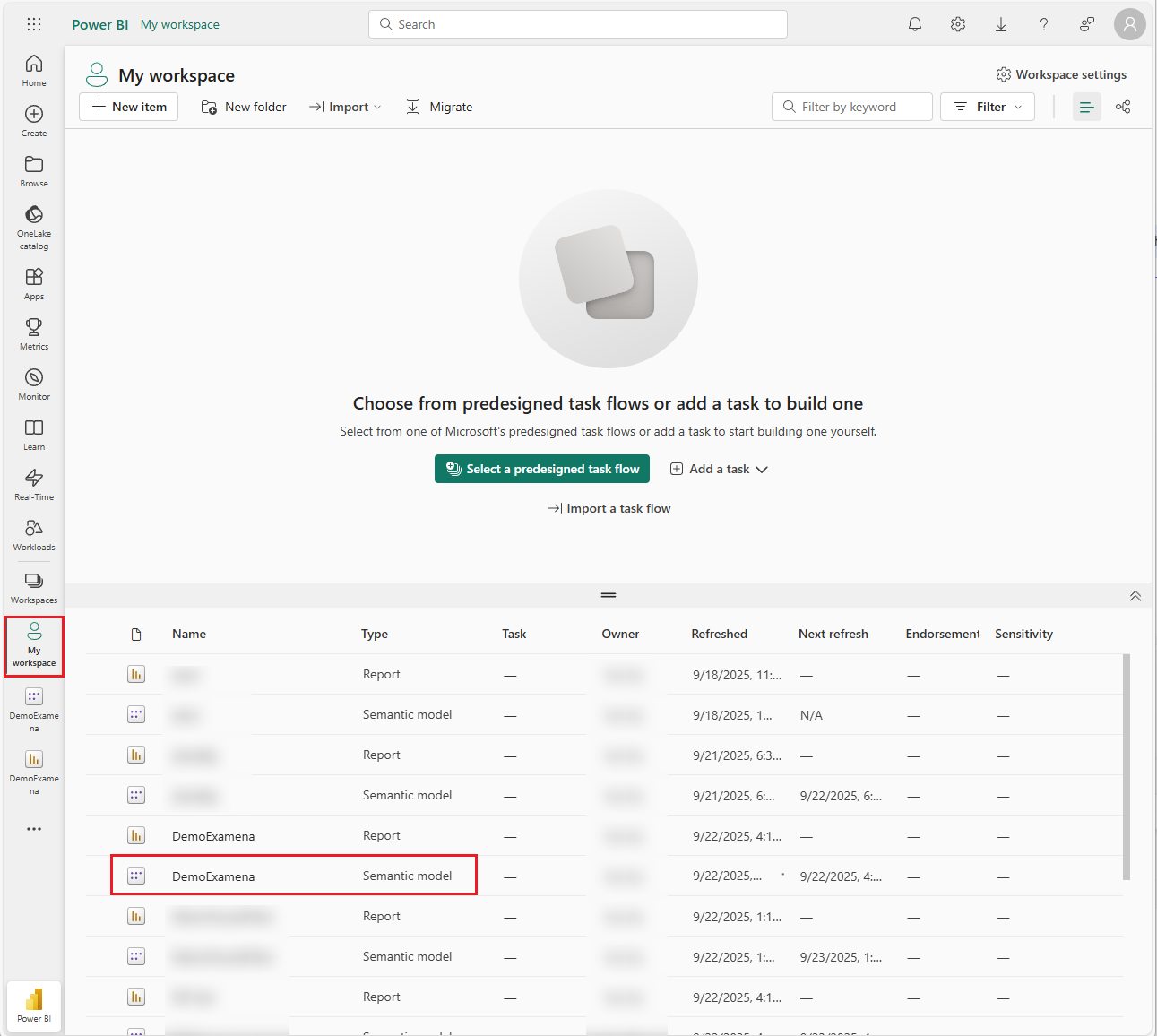
Task: Click the Filter by keyword field
Action: coord(852,107)
